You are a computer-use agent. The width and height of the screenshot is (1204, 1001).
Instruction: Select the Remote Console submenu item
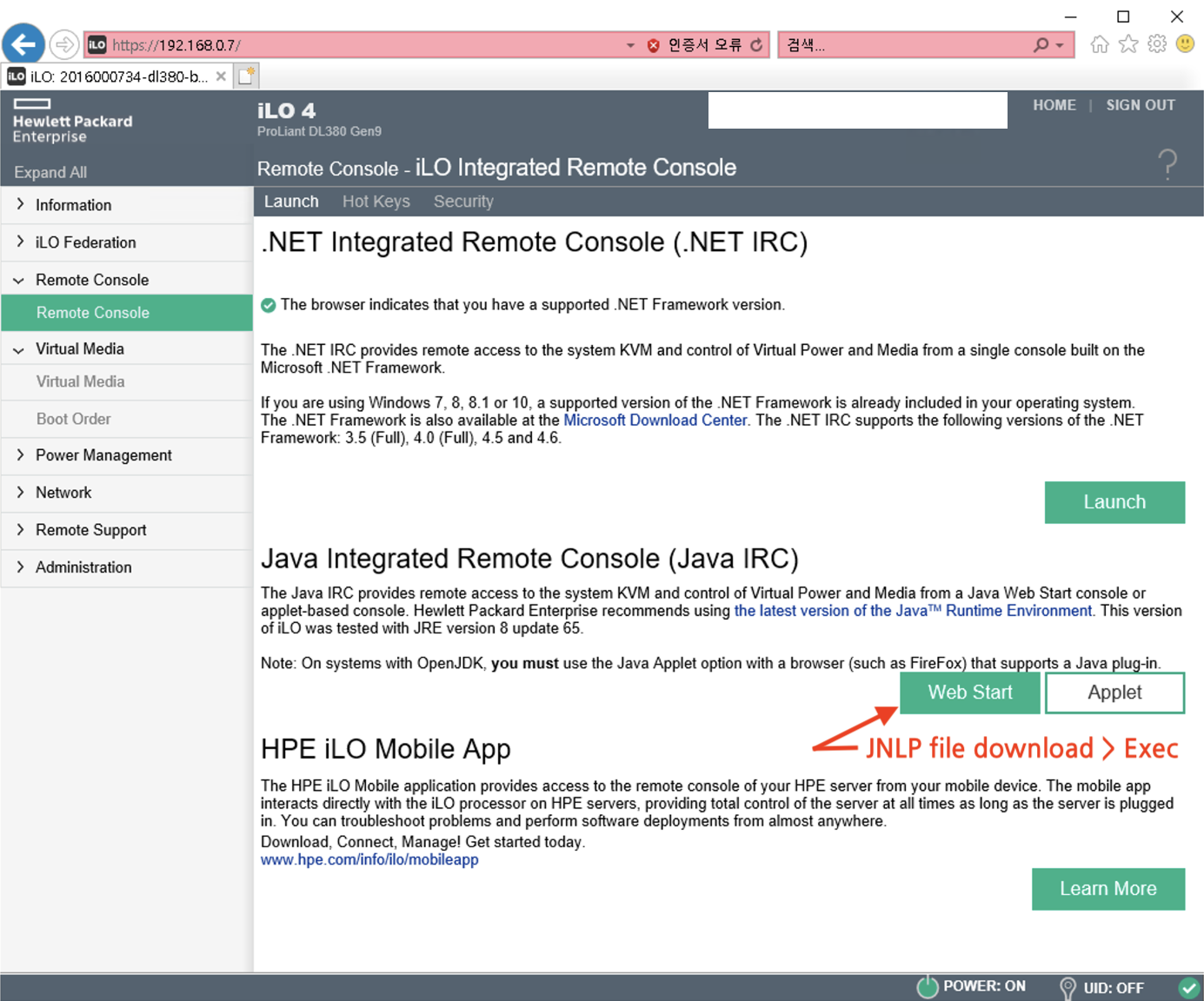pyautogui.click(x=127, y=313)
